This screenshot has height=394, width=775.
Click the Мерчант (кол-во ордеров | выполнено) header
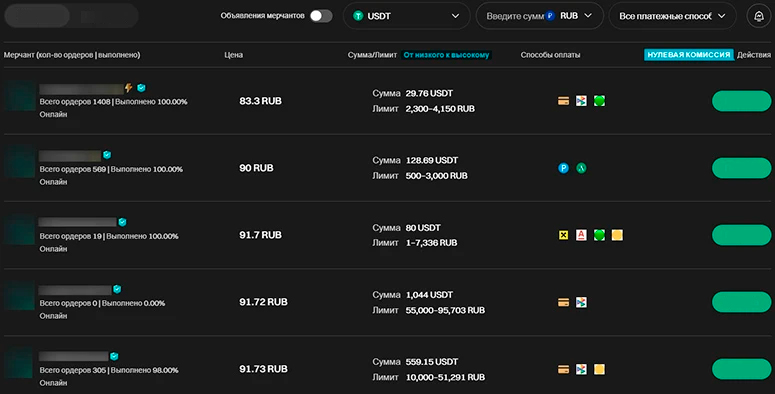(x=72, y=55)
